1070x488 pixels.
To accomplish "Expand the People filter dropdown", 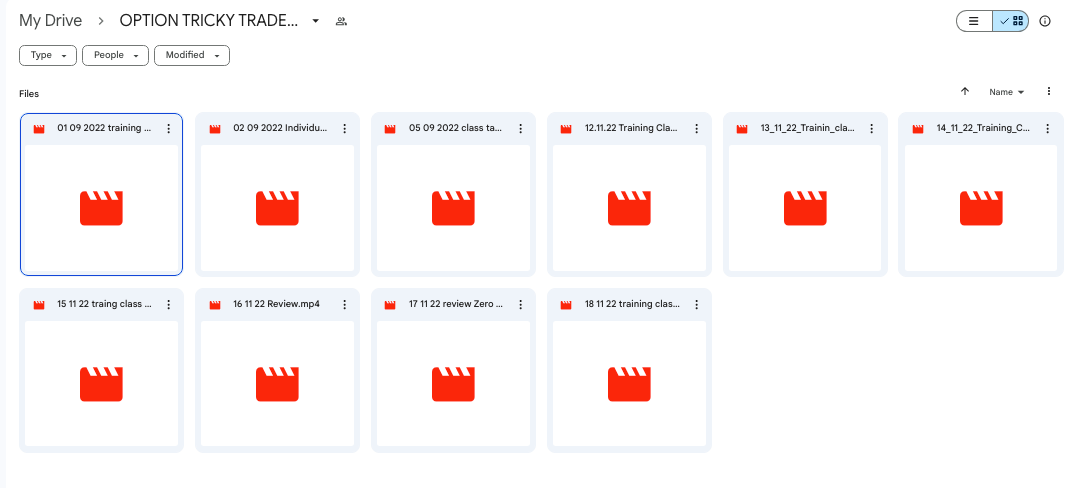I will [x=115, y=56].
